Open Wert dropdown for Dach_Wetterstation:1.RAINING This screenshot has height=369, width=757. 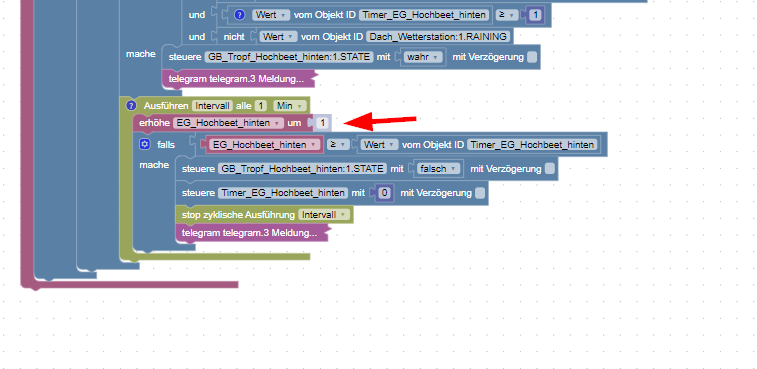click(x=279, y=36)
